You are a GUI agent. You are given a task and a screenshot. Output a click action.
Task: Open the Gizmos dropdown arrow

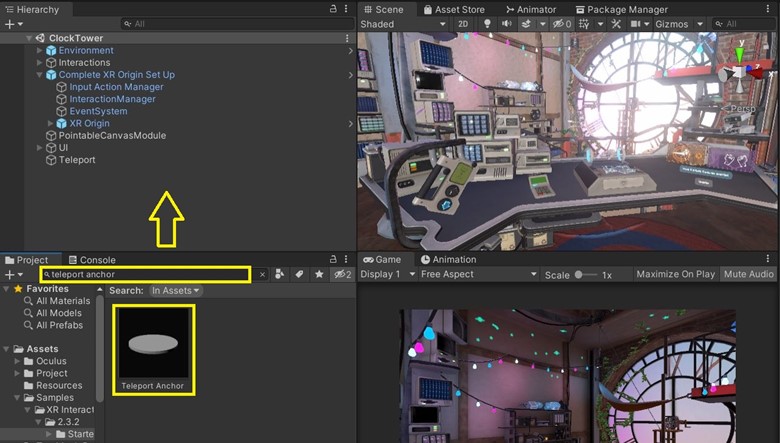pyautogui.click(x=699, y=24)
